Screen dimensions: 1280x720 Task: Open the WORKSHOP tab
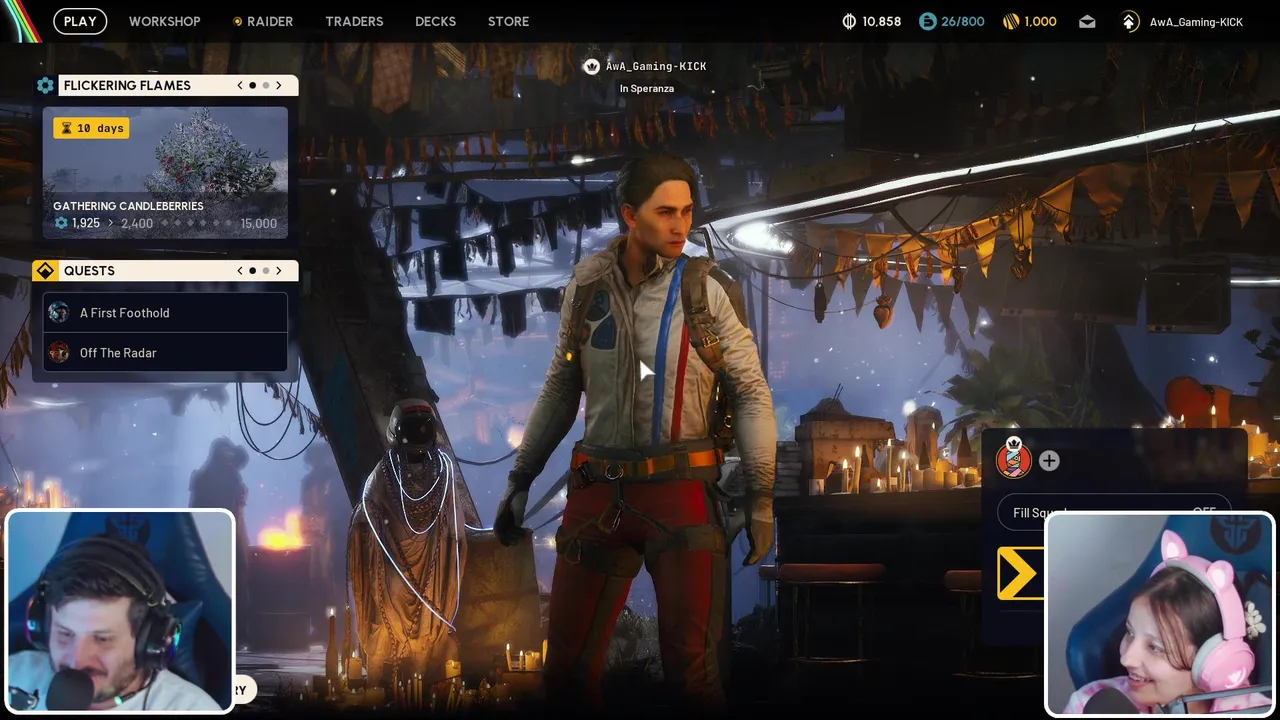tap(165, 21)
